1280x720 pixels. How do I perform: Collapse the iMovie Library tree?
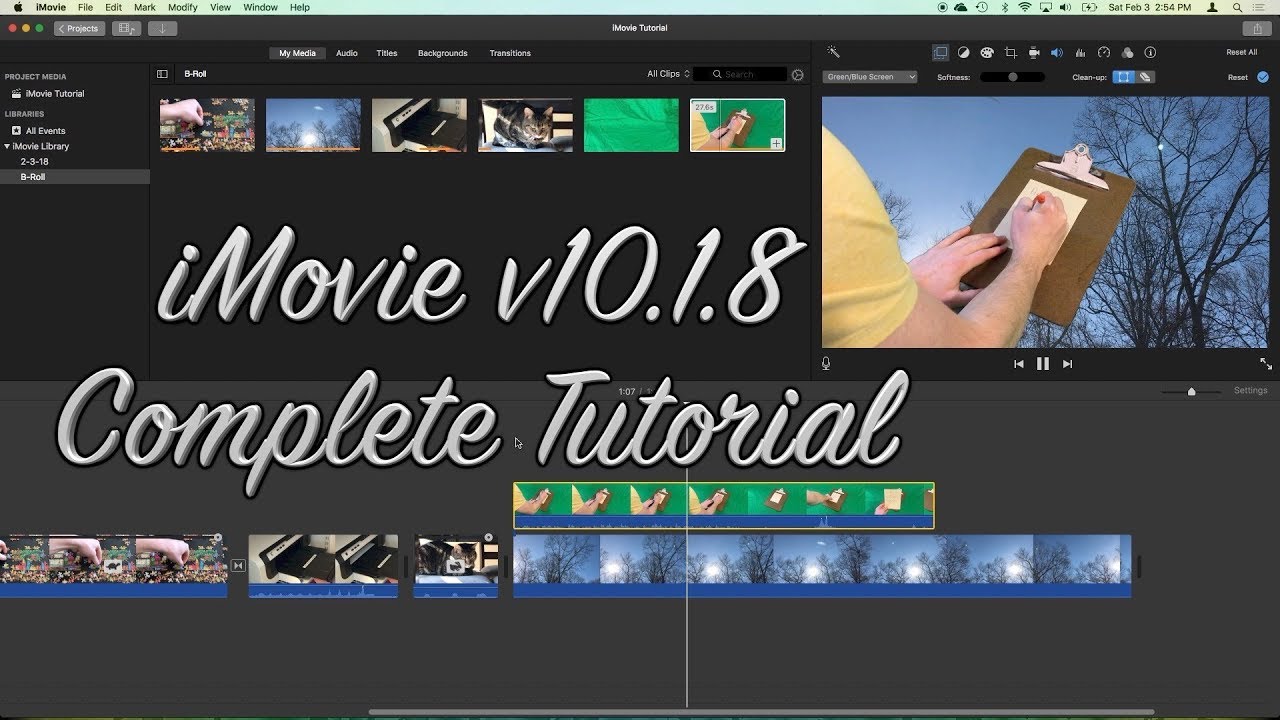click(x=7, y=146)
